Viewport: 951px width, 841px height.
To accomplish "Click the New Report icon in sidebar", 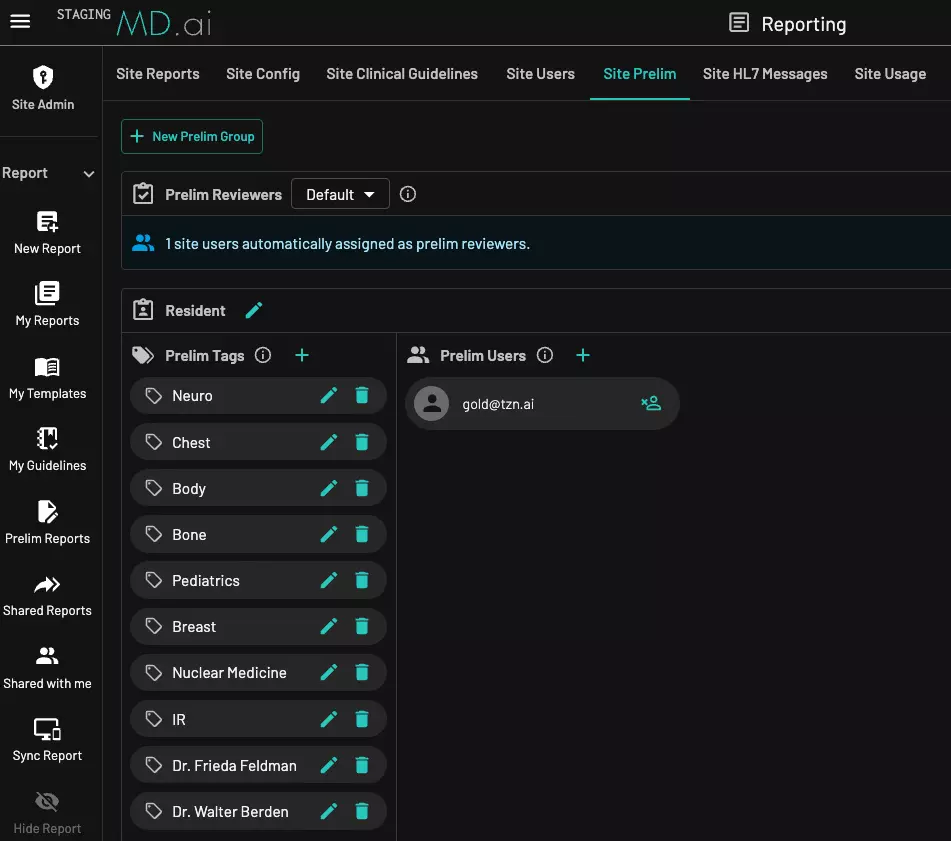I will [46, 224].
